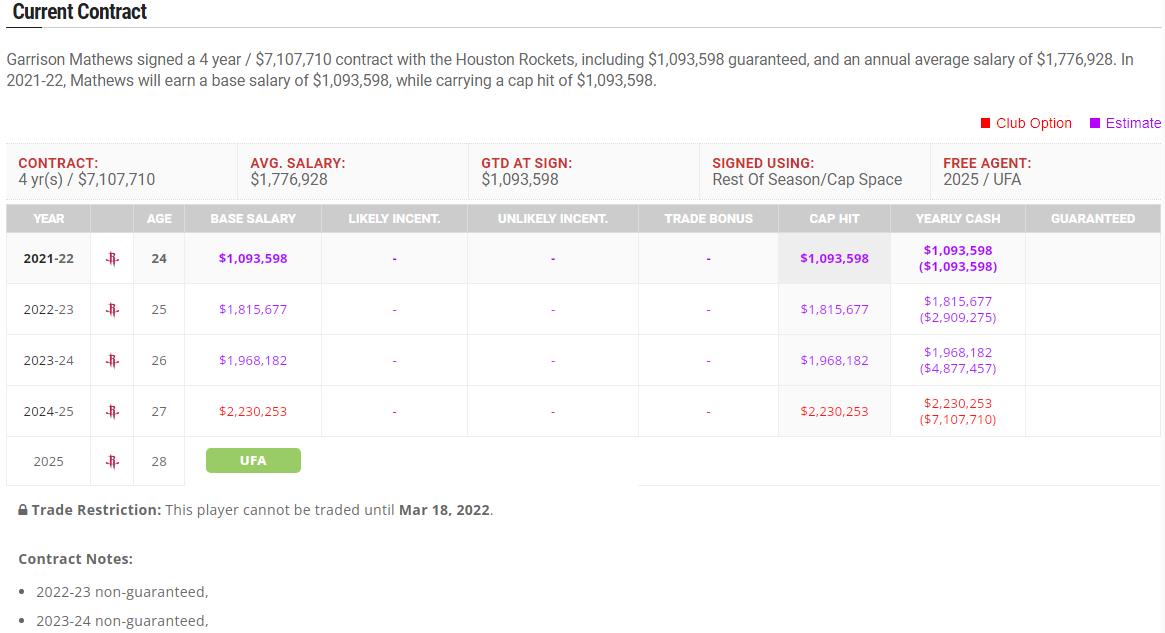Click the Rockets logo in the 2025 row
This screenshot has height=633, width=1165.
[112, 461]
